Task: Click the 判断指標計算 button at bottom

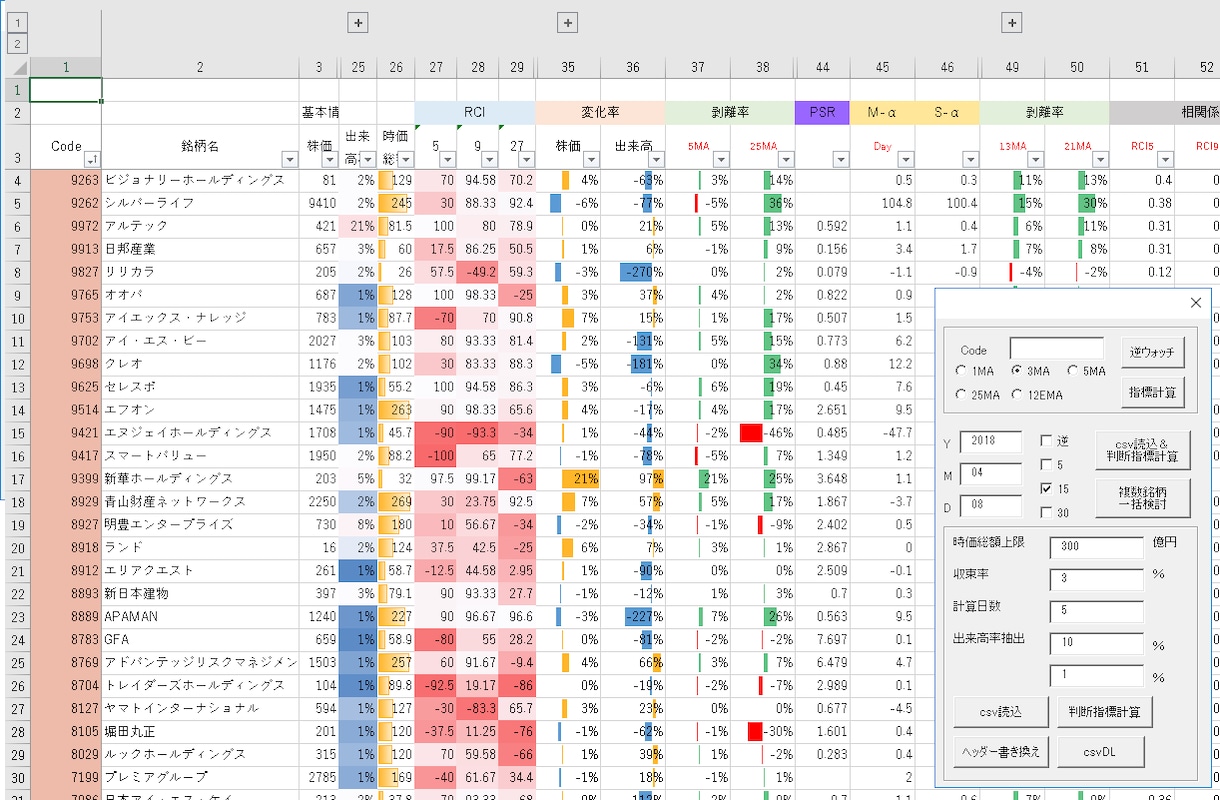Action: pyautogui.click(x=1104, y=712)
